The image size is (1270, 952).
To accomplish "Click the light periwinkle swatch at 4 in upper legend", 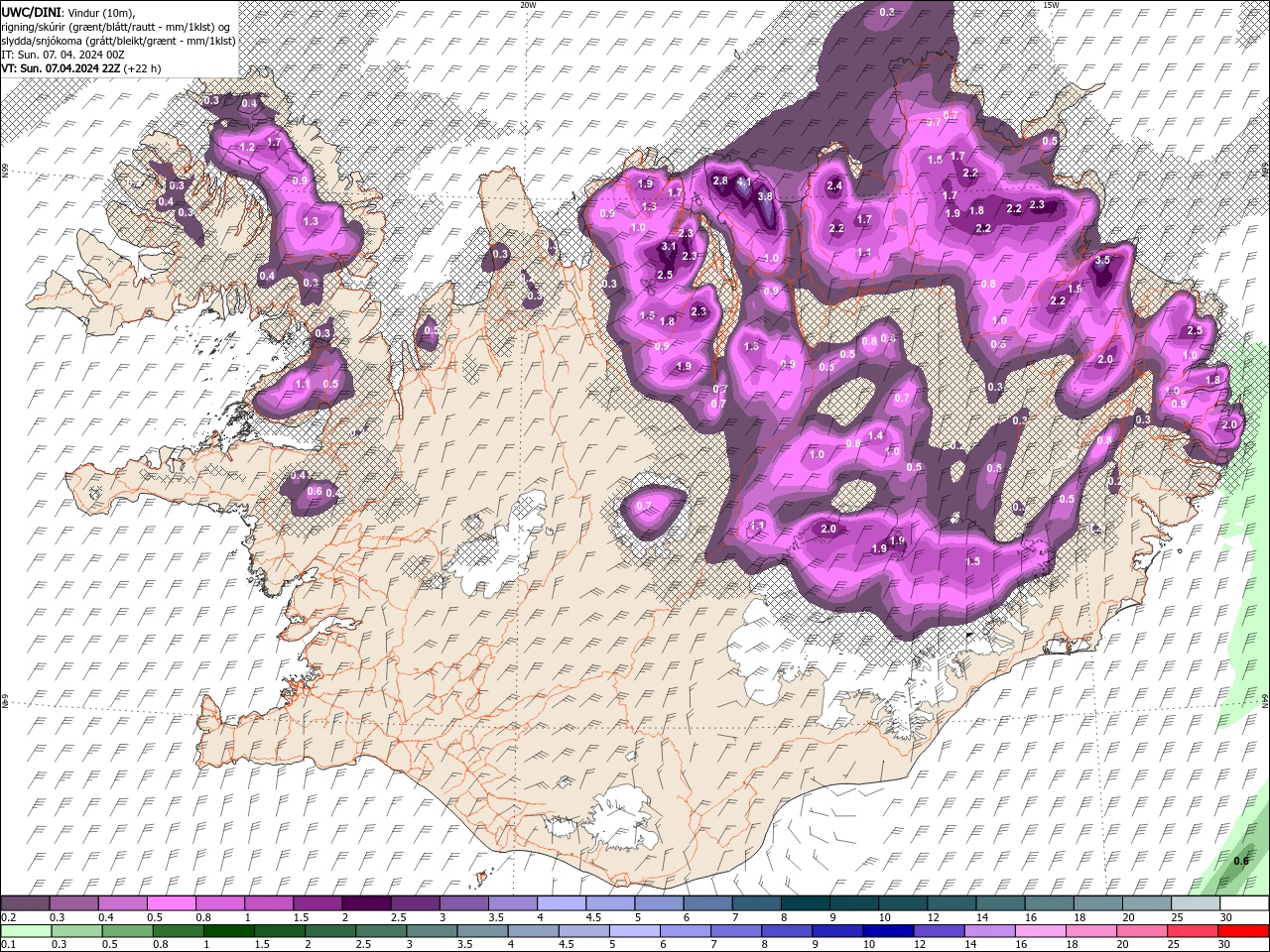I will click(x=561, y=903).
